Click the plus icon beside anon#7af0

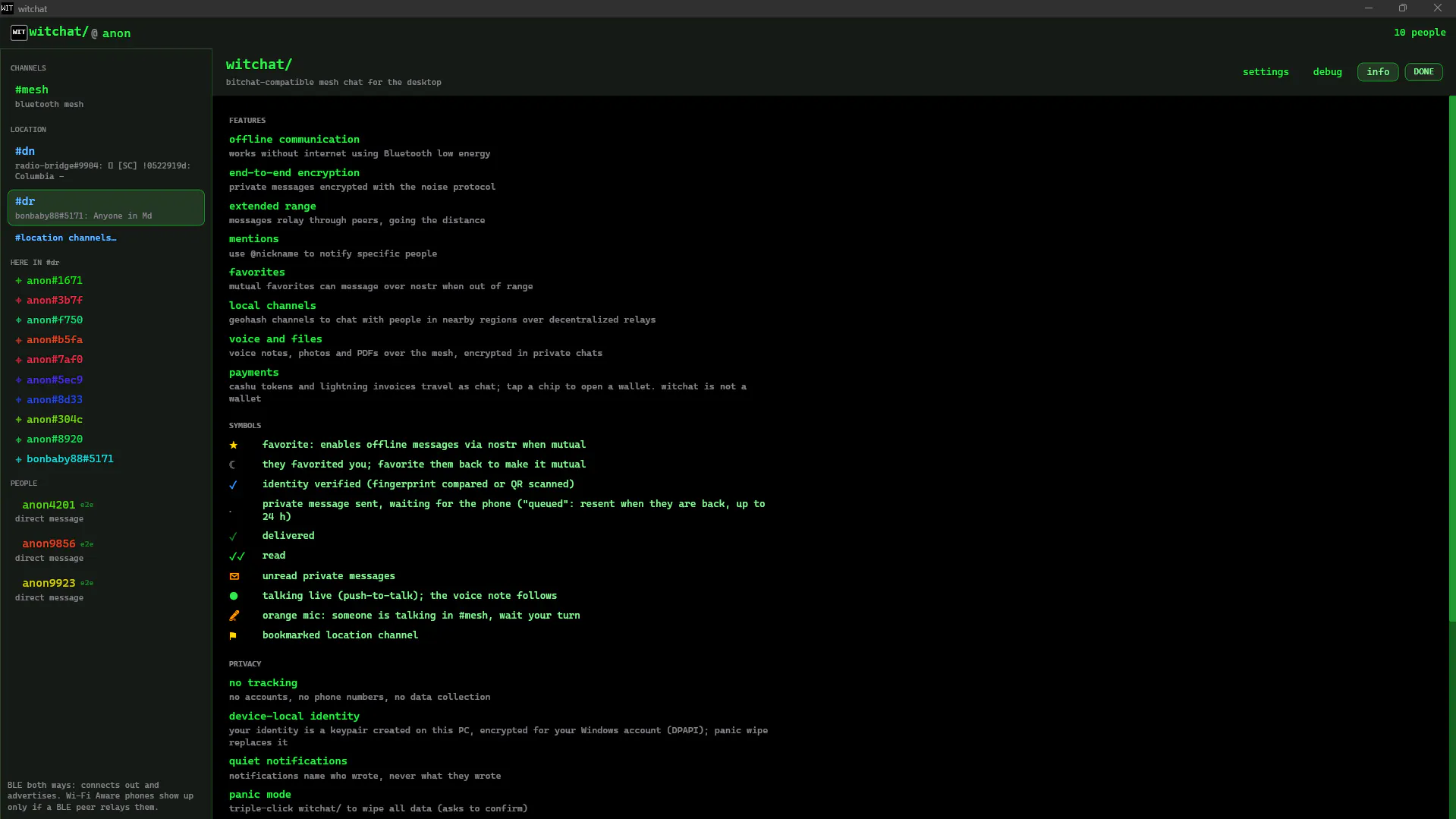(x=19, y=360)
